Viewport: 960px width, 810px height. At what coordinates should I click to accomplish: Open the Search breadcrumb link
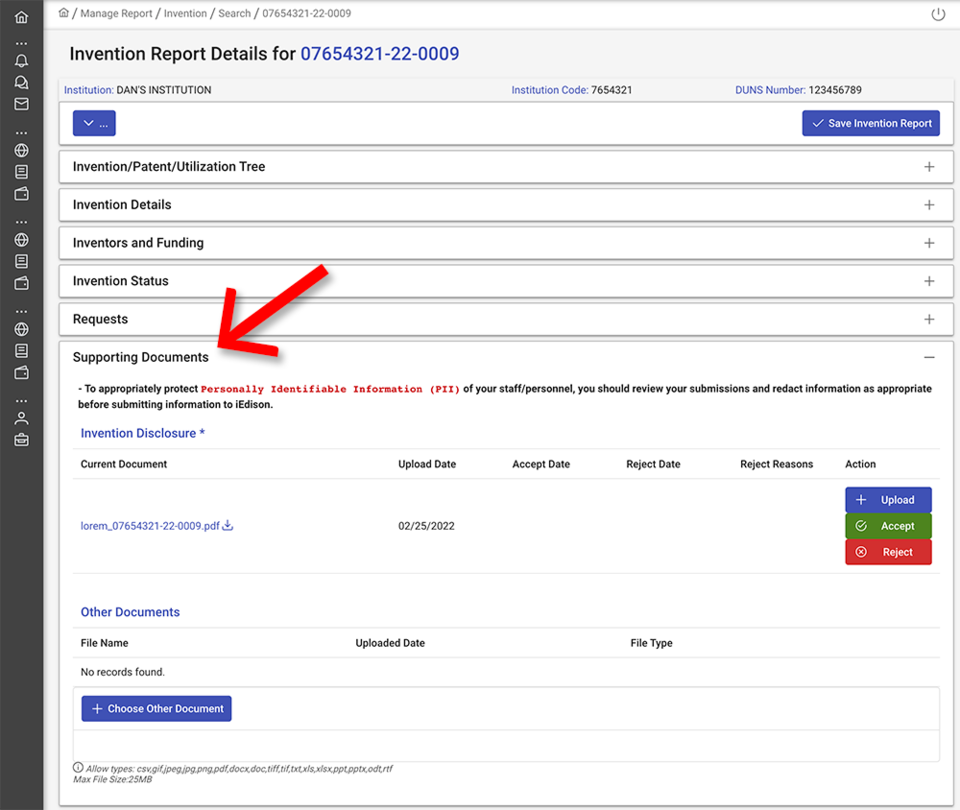click(234, 15)
